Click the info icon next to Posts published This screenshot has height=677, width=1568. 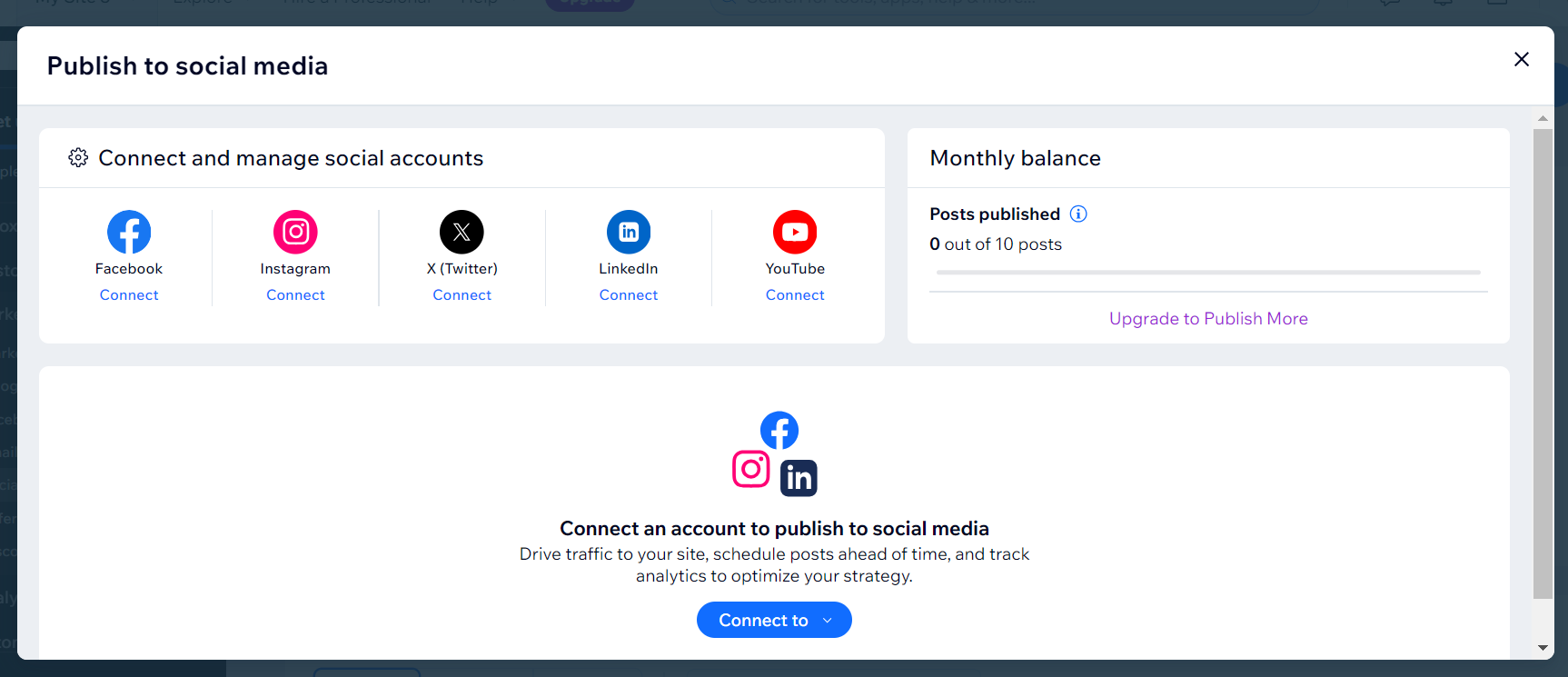click(x=1078, y=214)
